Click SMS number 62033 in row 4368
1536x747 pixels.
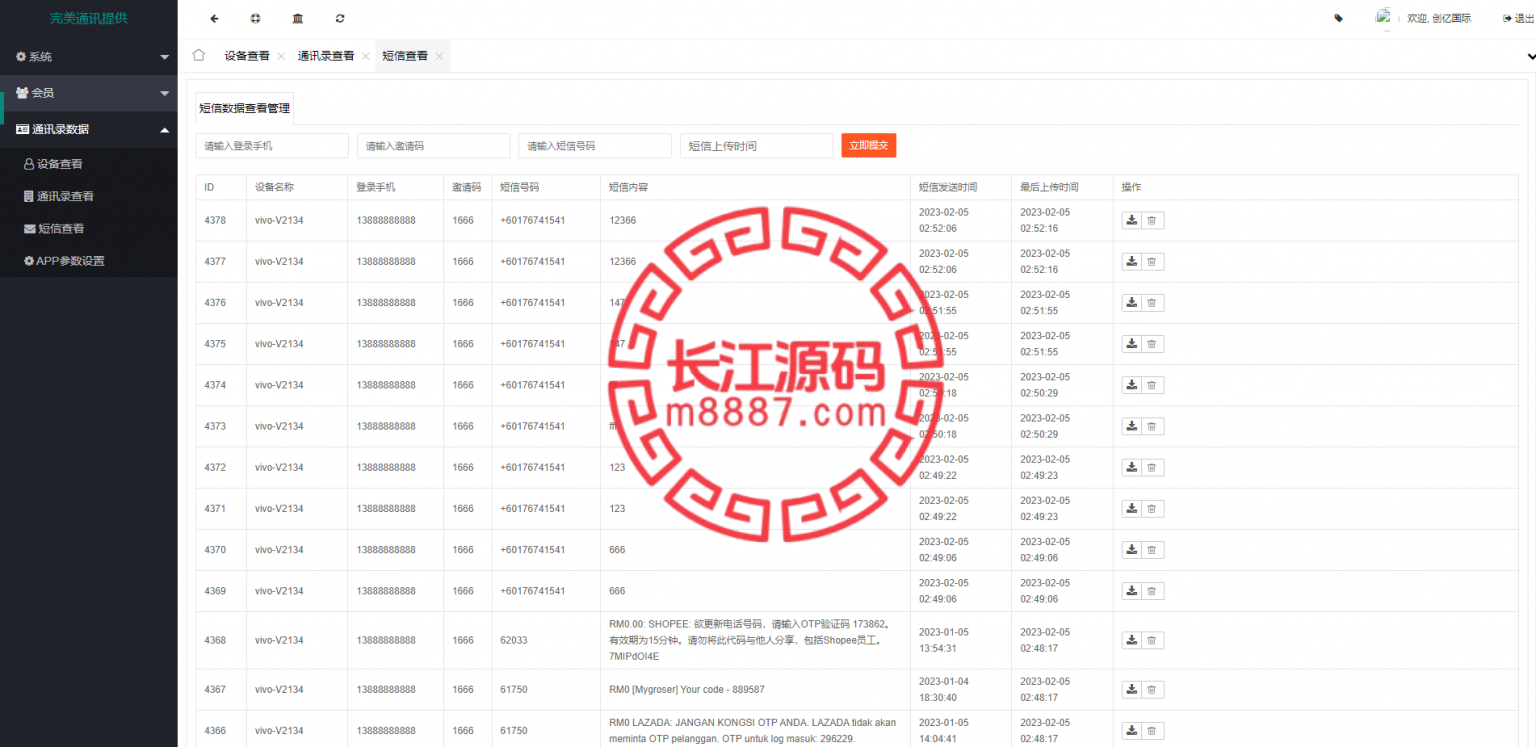514,640
